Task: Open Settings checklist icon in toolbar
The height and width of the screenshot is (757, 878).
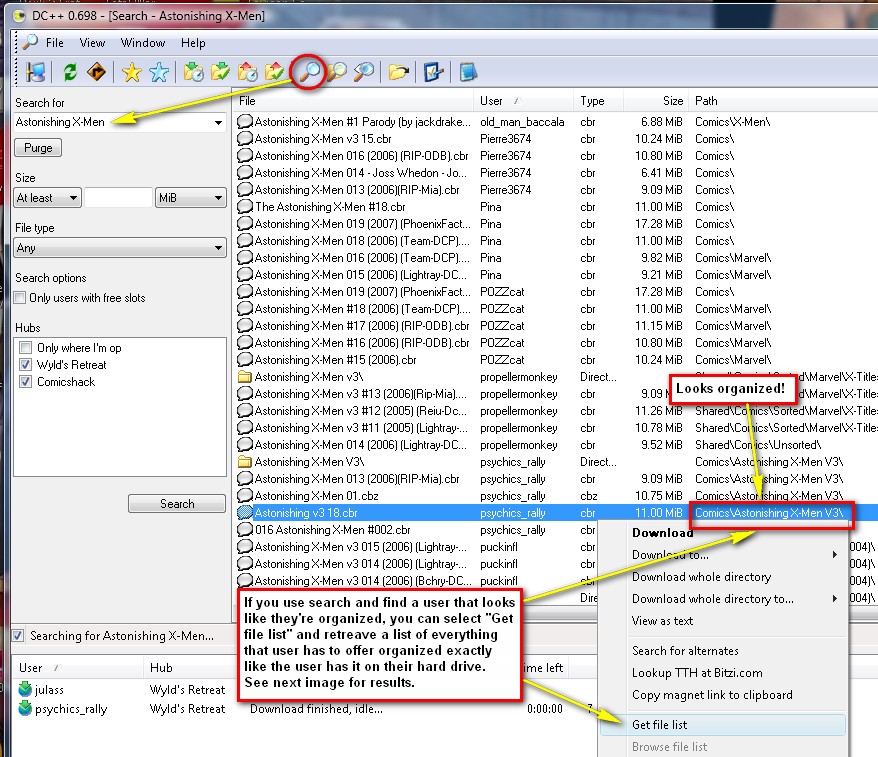Action: click(x=433, y=72)
